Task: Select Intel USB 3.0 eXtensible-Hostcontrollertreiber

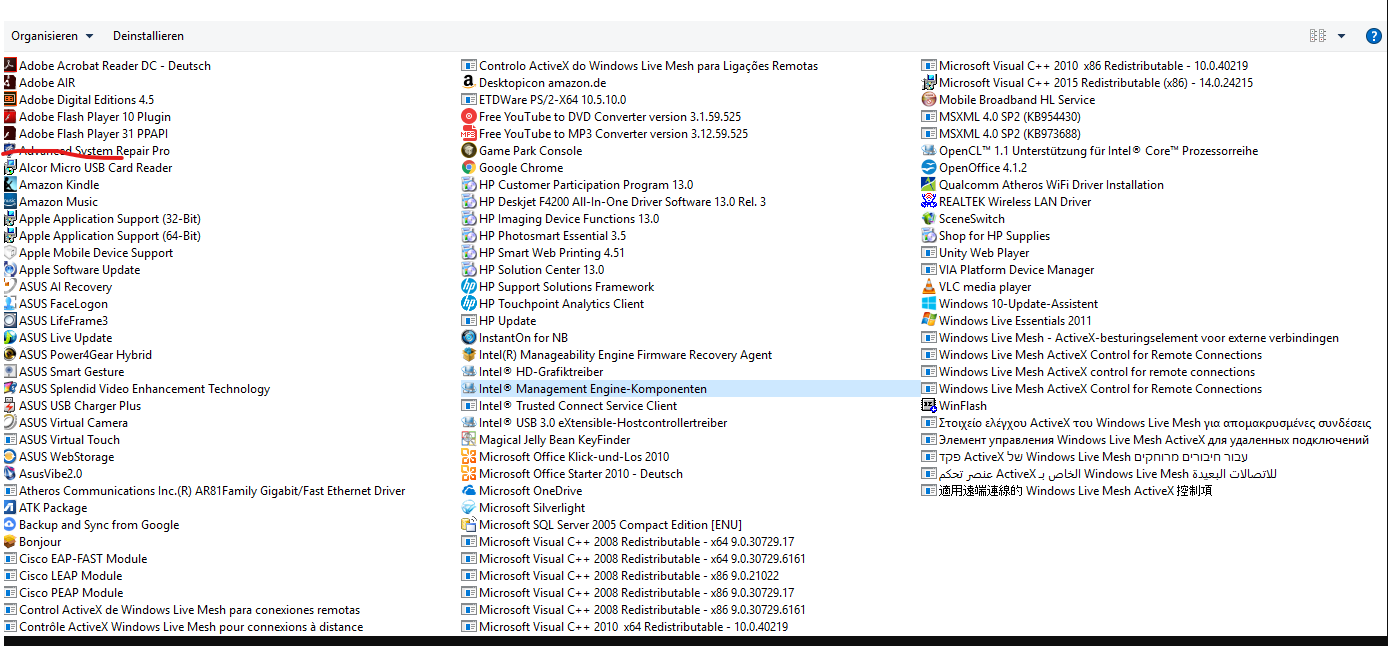Action: (595, 423)
